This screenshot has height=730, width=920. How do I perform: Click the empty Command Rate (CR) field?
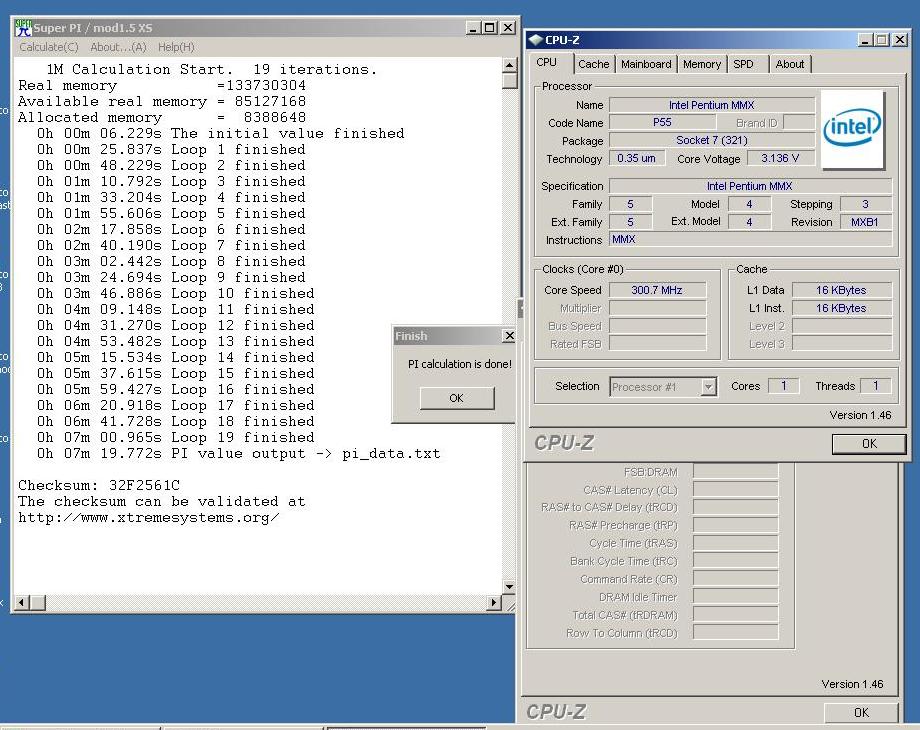pos(736,579)
